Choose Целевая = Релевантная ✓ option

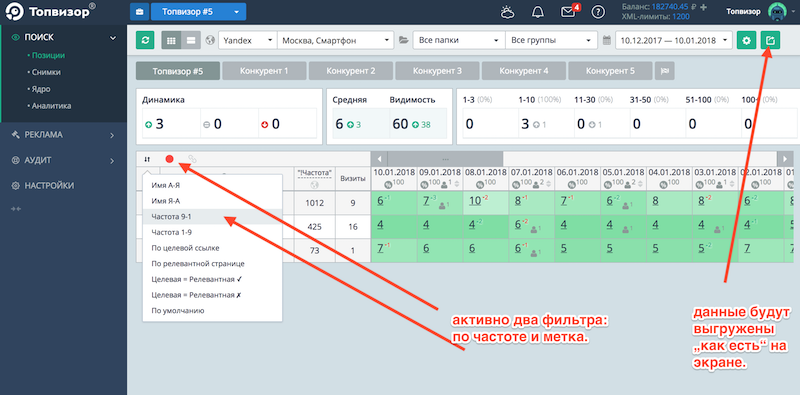coord(212,279)
